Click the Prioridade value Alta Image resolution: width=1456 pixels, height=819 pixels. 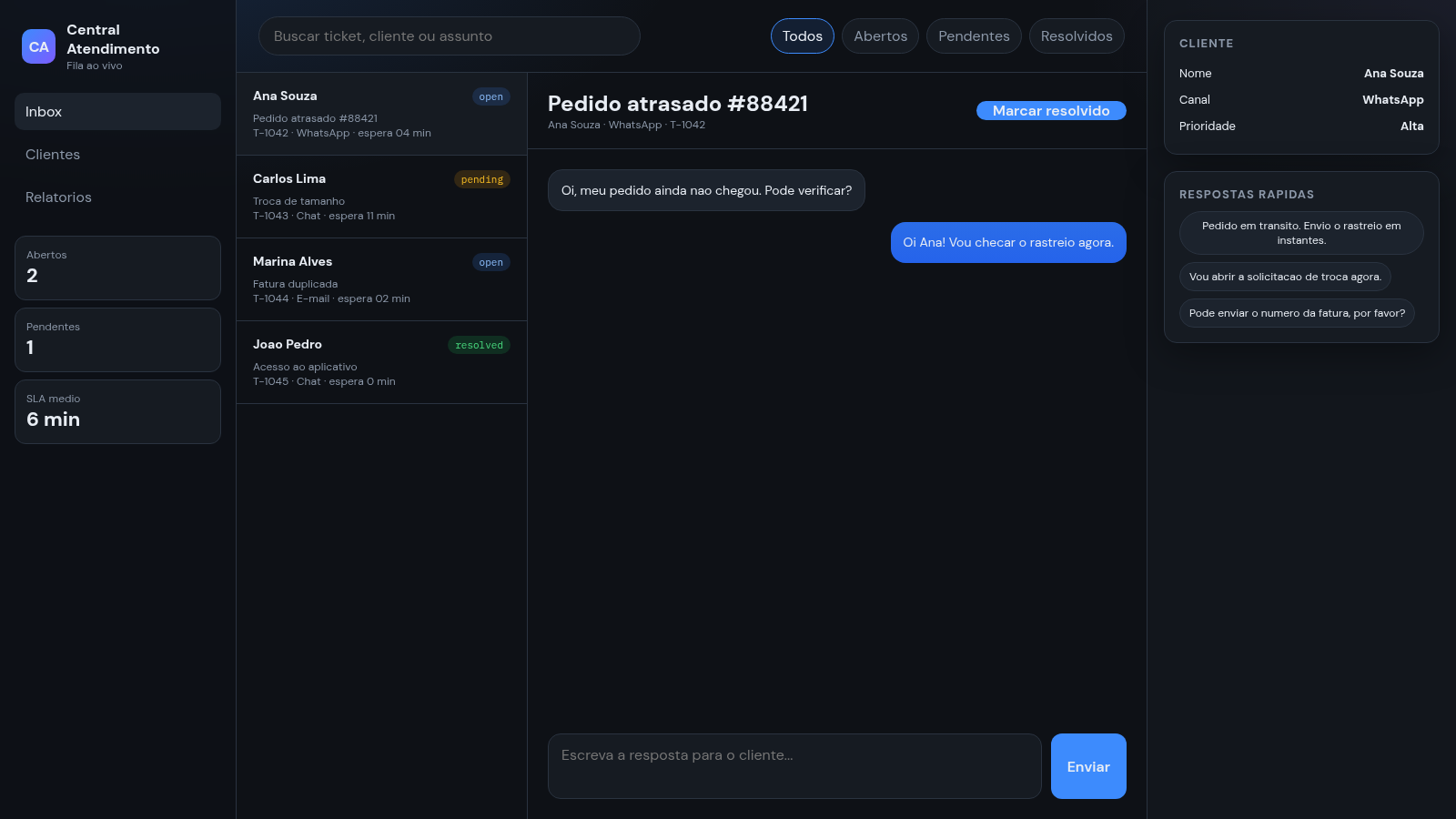tap(1411, 126)
